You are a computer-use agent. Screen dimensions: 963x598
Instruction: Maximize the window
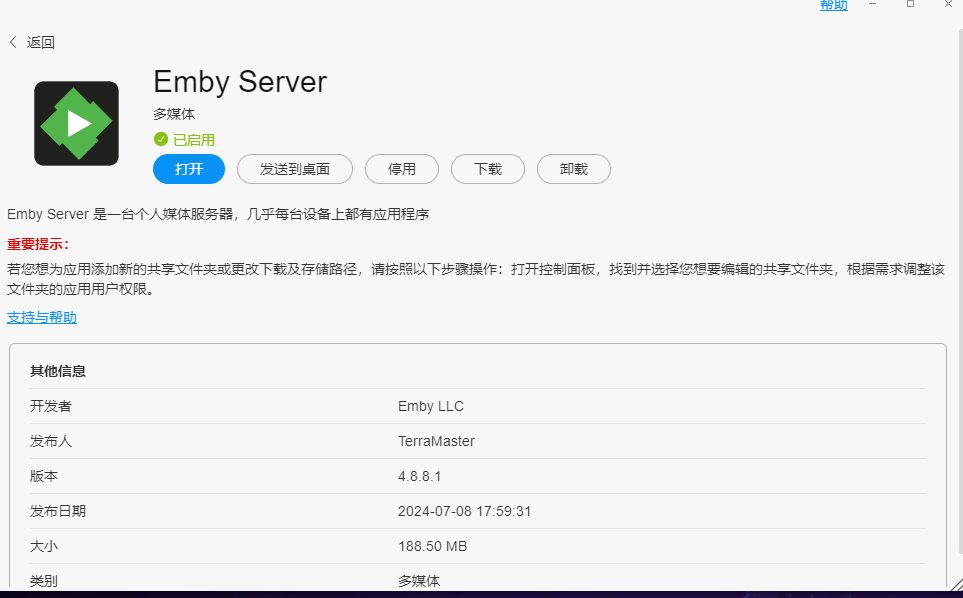[910, 4]
